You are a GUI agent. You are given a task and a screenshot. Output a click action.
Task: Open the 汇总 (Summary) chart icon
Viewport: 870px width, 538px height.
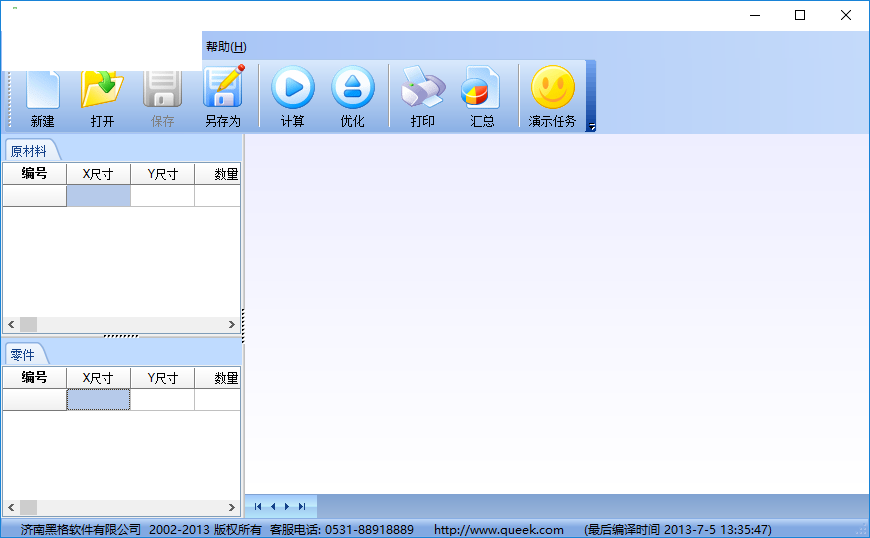pyautogui.click(x=482, y=96)
